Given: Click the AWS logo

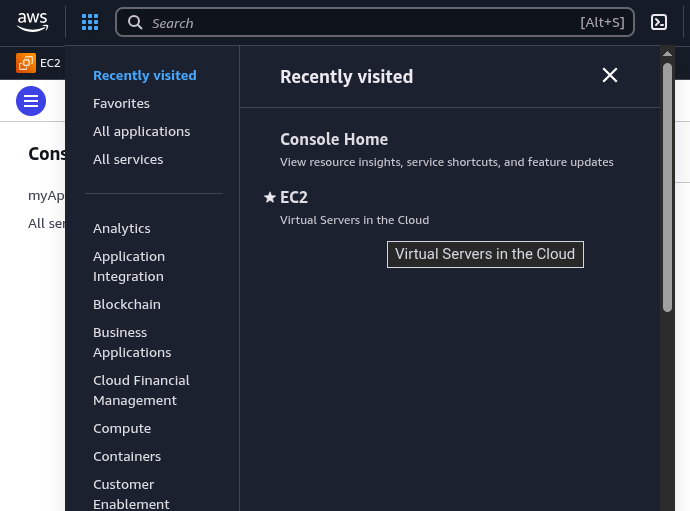Looking at the screenshot, I should [32, 22].
